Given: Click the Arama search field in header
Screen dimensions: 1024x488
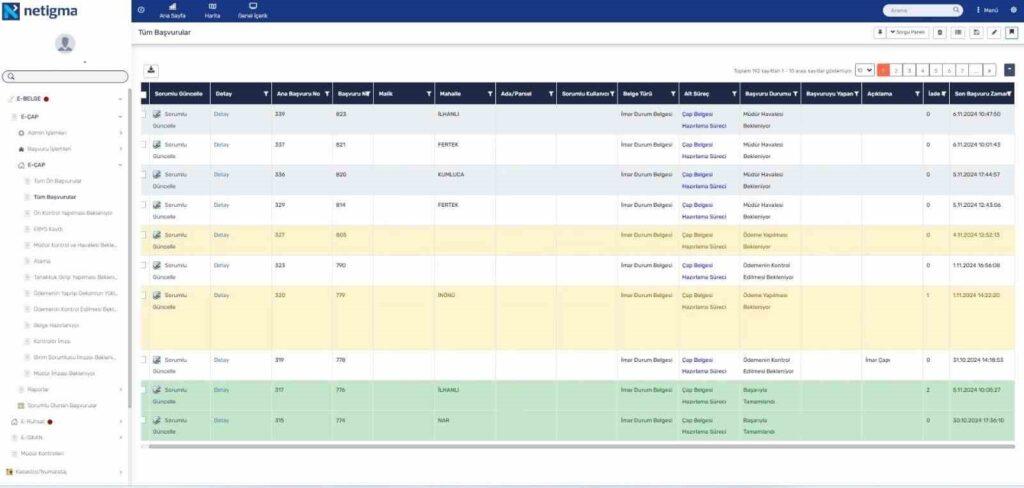Looking at the screenshot, I should click(x=915, y=10).
